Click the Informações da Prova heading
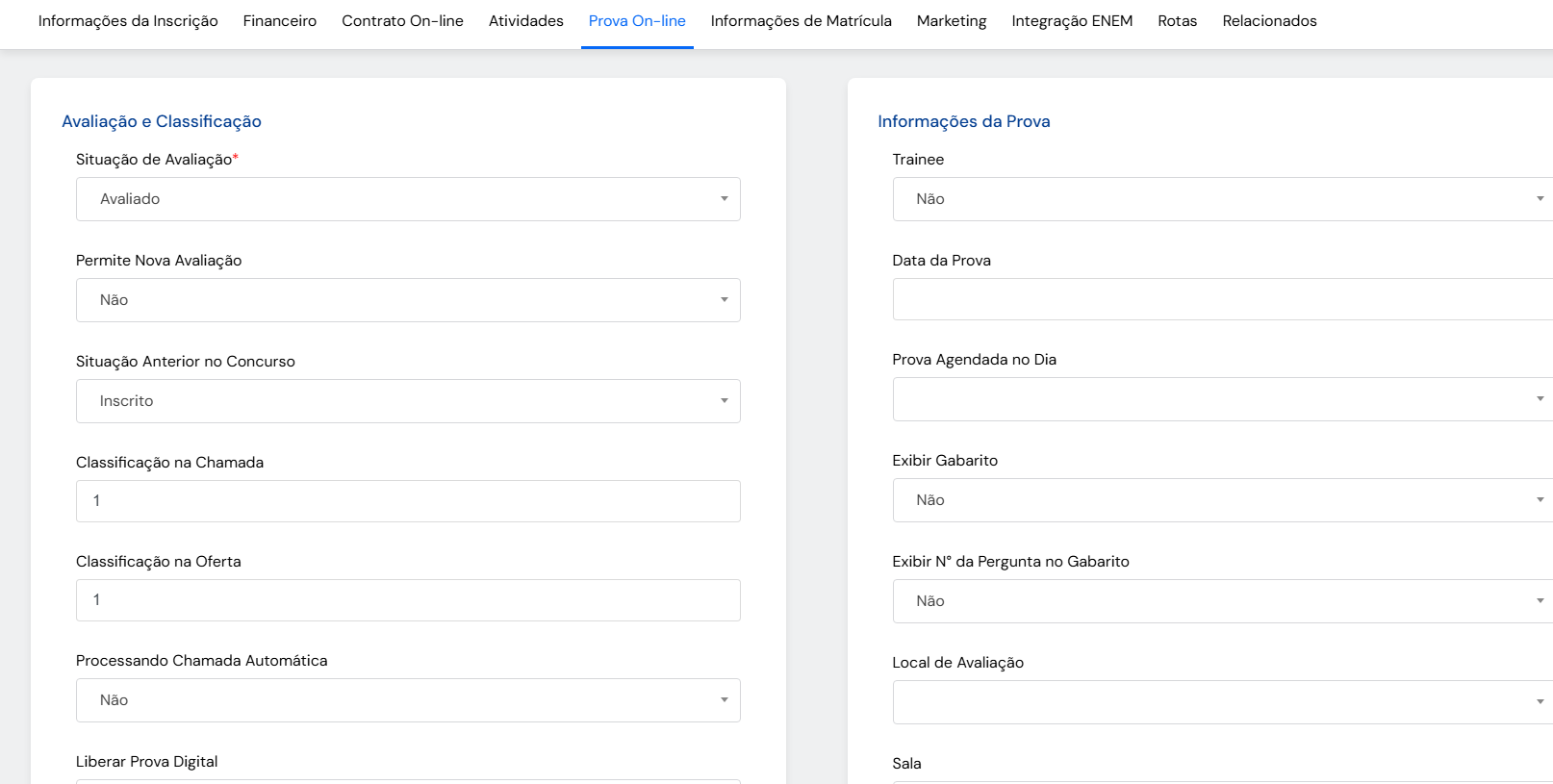1553x784 pixels. pyautogui.click(x=964, y=121)
